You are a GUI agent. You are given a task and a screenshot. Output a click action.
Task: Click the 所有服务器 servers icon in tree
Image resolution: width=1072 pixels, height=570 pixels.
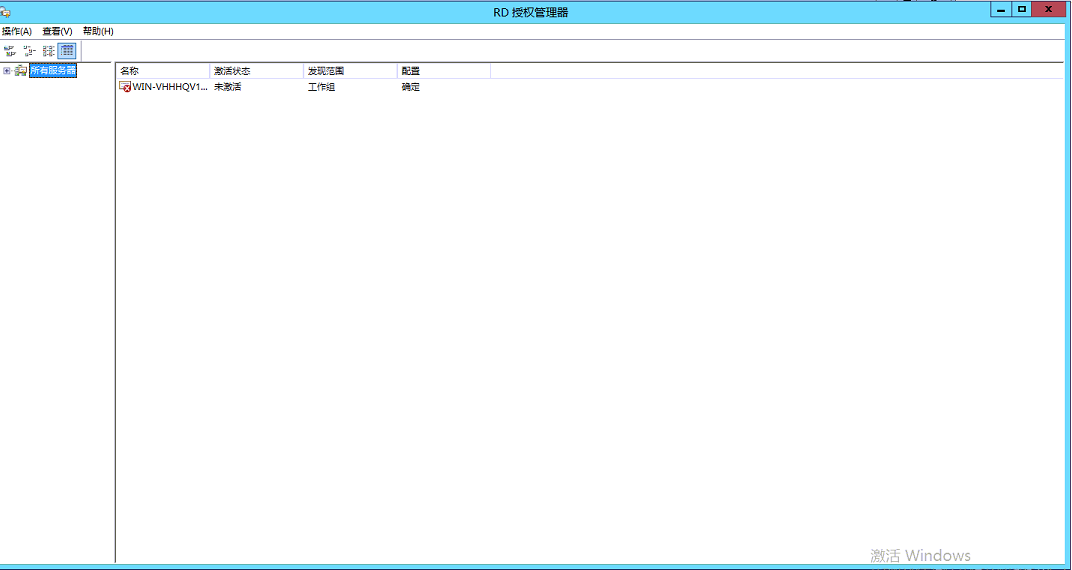click(21, 70)
